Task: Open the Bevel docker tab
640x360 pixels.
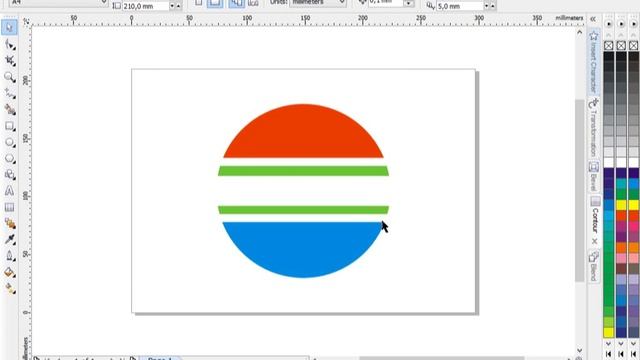Action: pos(593,177)
